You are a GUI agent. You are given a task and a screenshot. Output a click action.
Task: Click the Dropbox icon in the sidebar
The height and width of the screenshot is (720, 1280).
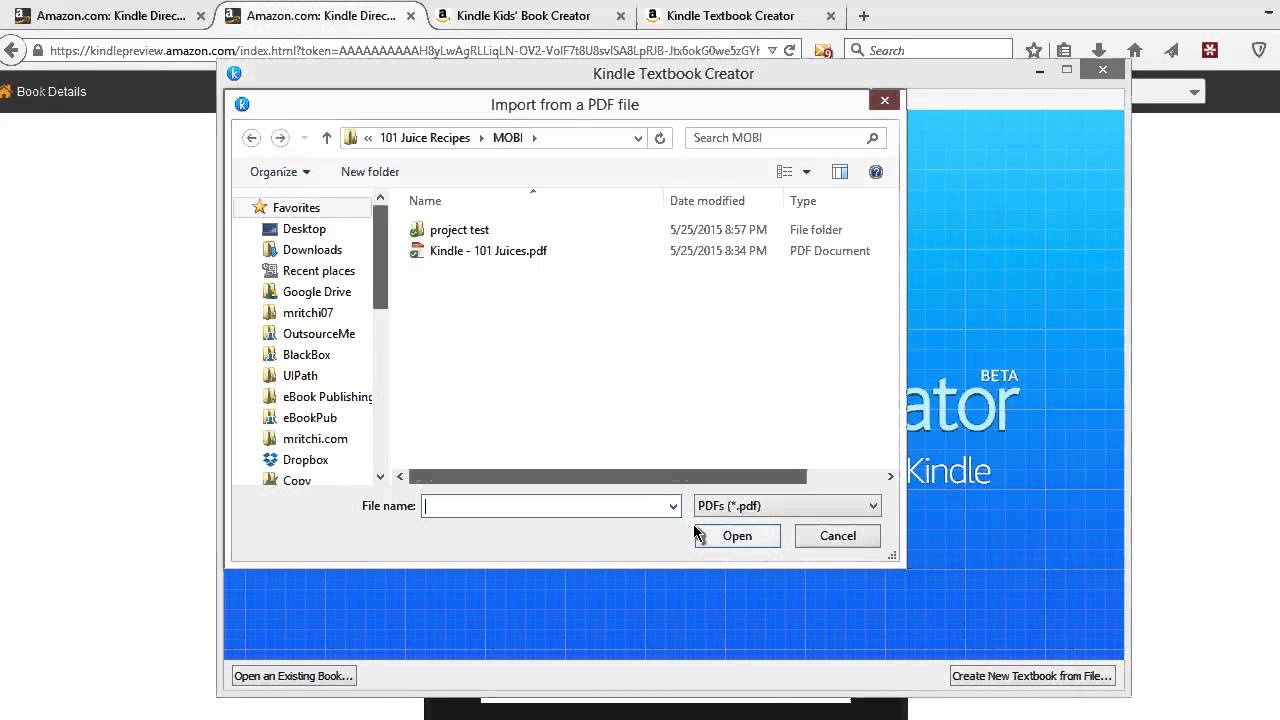pos(270,460)
